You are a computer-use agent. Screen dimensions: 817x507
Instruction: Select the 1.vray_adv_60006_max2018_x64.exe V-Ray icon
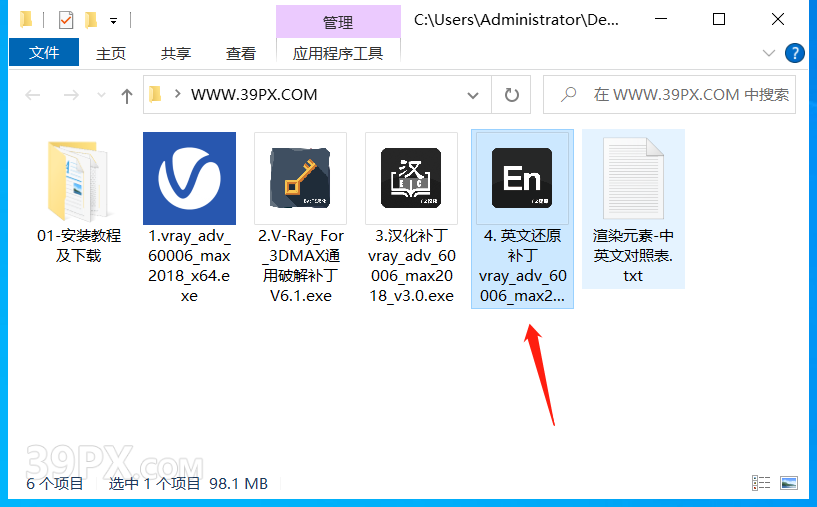pyautogui.click(x=190, y=178)
